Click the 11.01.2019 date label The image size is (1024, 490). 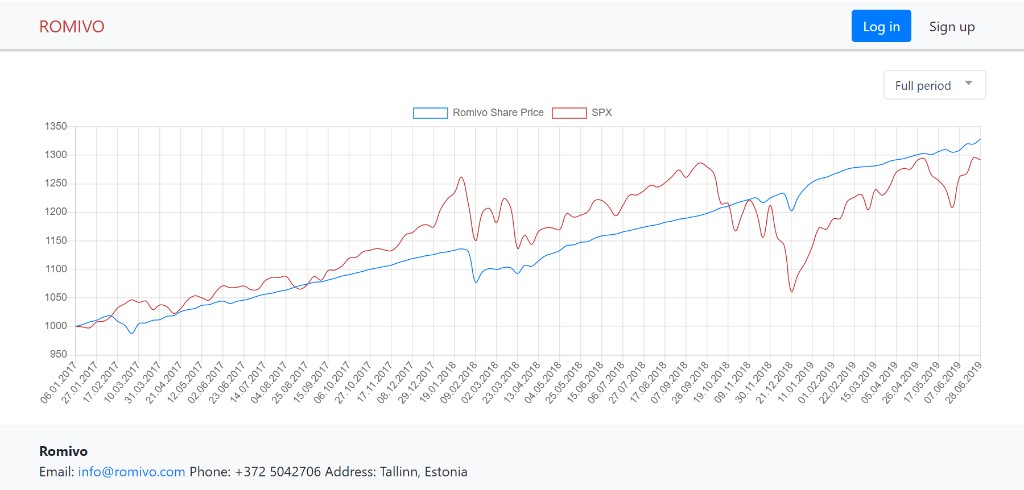pos(795,383)
